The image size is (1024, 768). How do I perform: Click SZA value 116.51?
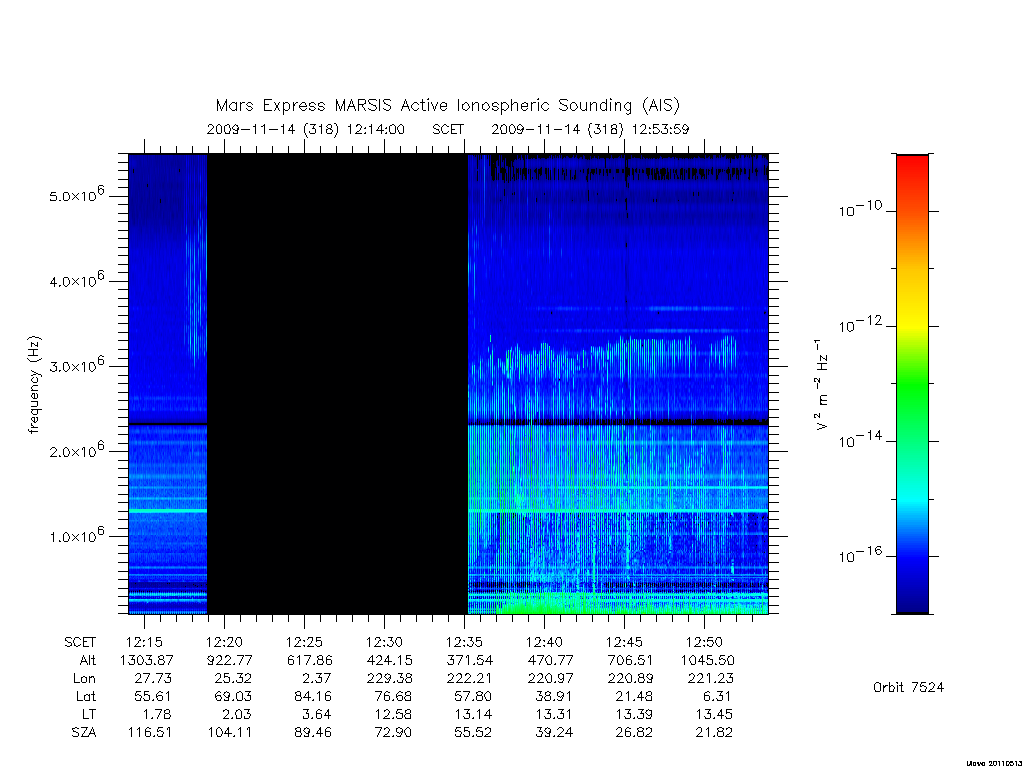tap(149, 733)
